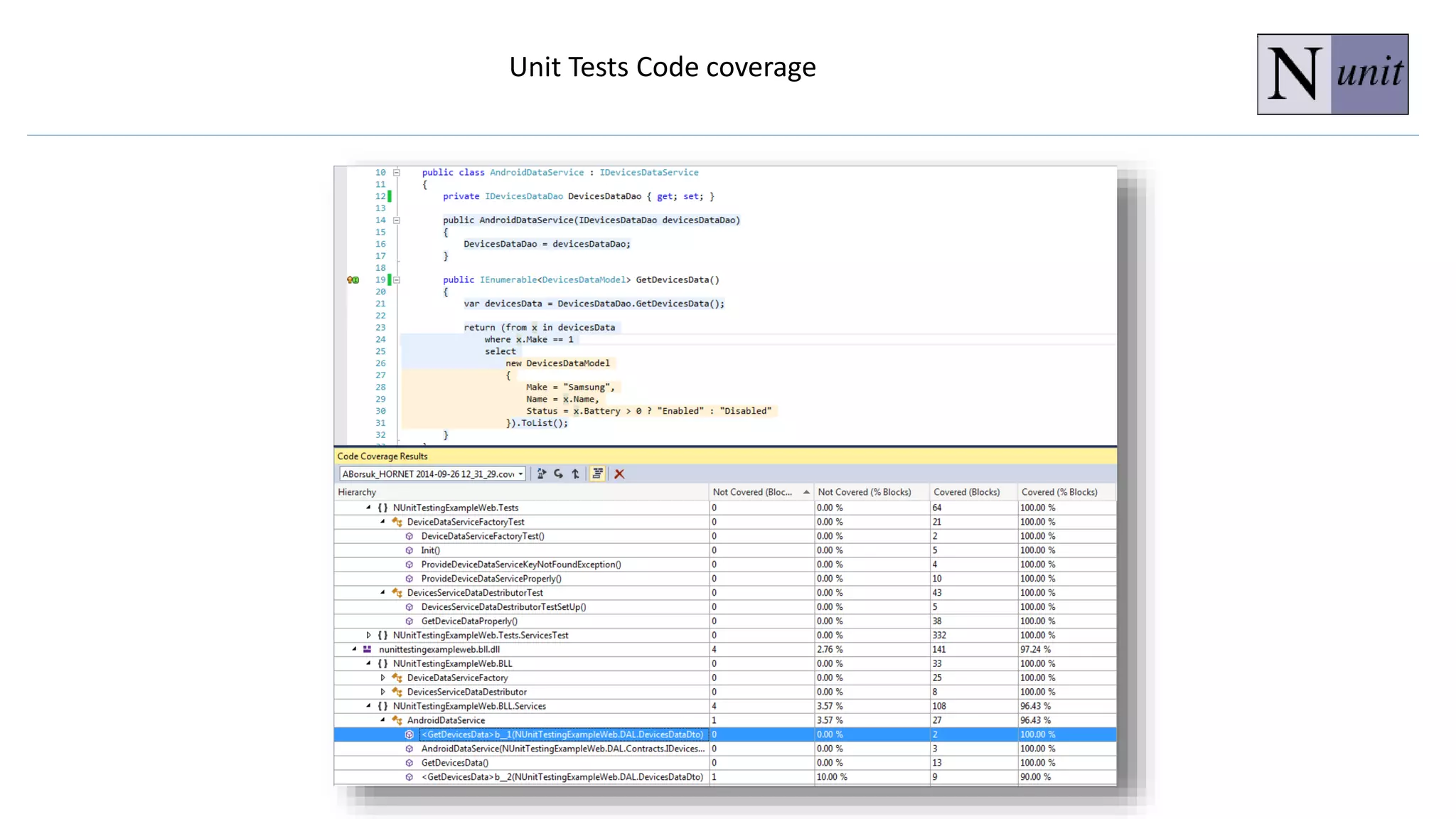Click the method icon beside ProvideDeviceDataServiceProperly()
Image resolution: width=1456 pixels, height=819 pixels.
click(409, 579)
